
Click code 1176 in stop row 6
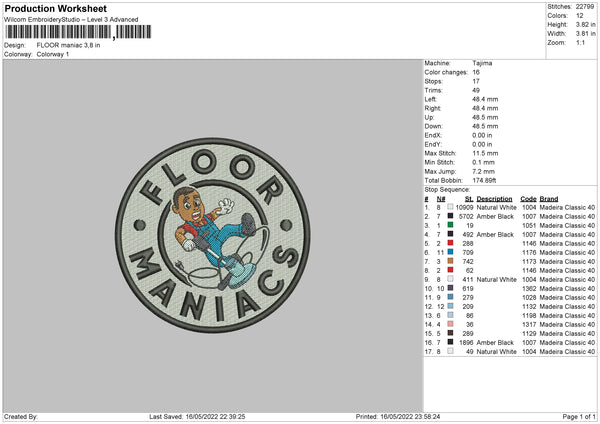(529, 253)
